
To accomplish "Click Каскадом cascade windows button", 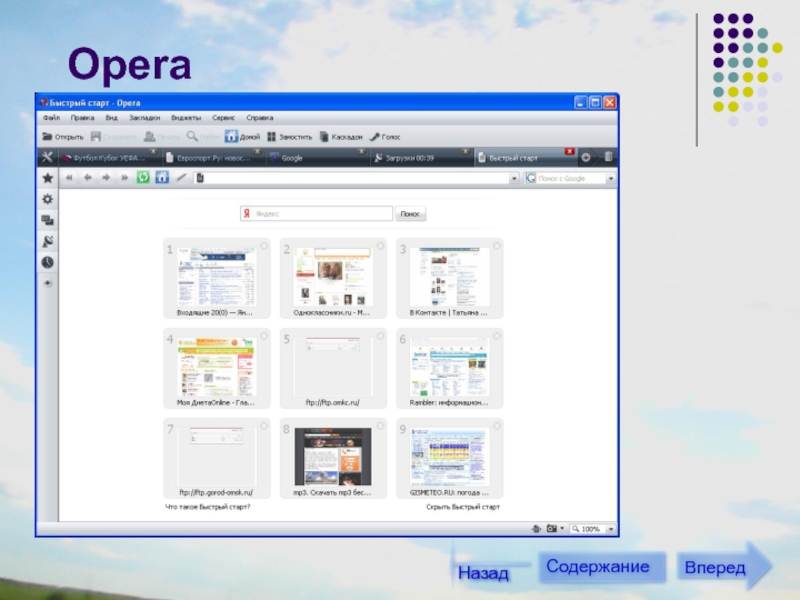I will pyautogui.click(x=341, y=136).
